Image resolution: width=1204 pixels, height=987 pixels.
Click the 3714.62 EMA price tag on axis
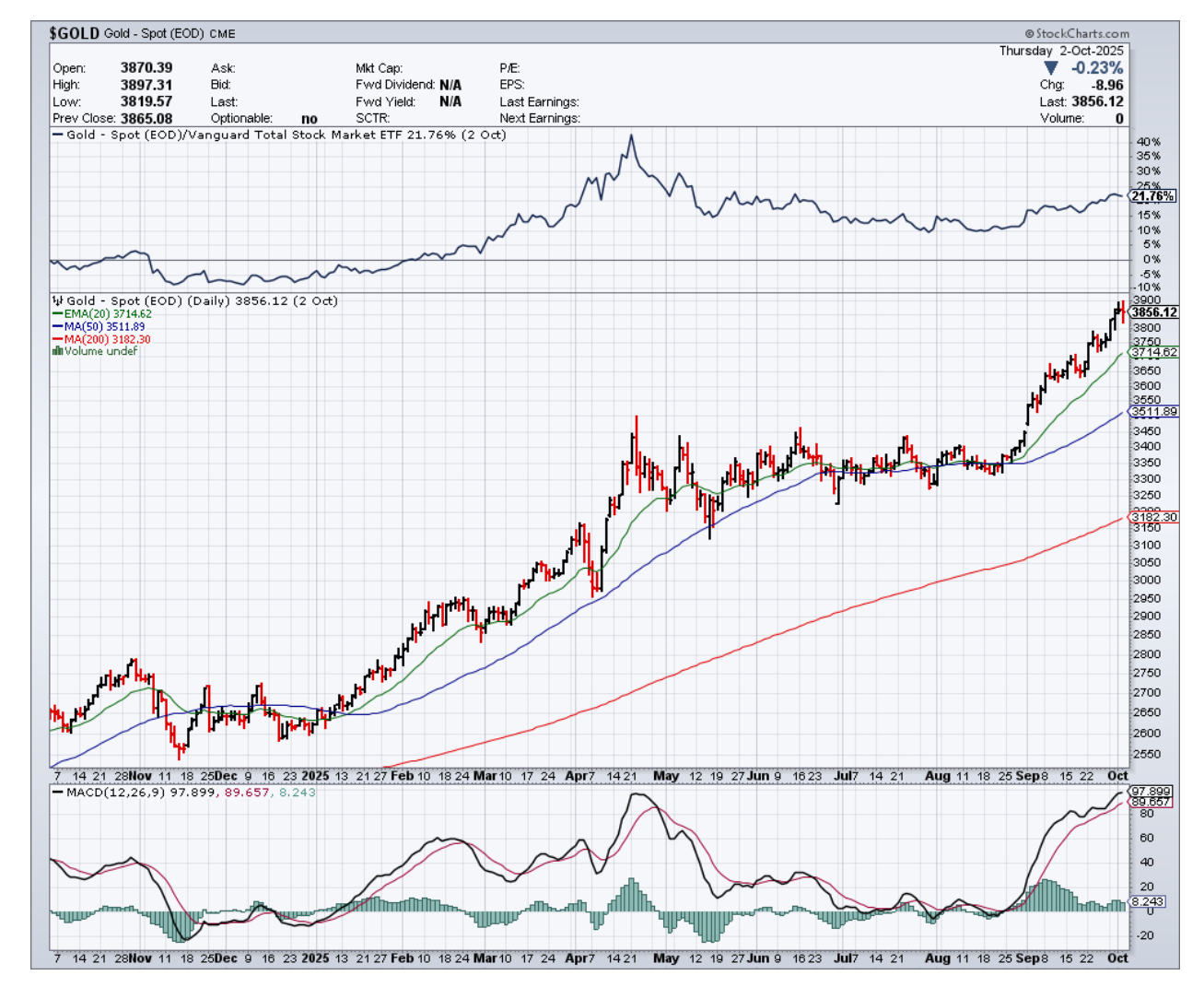1153,352
